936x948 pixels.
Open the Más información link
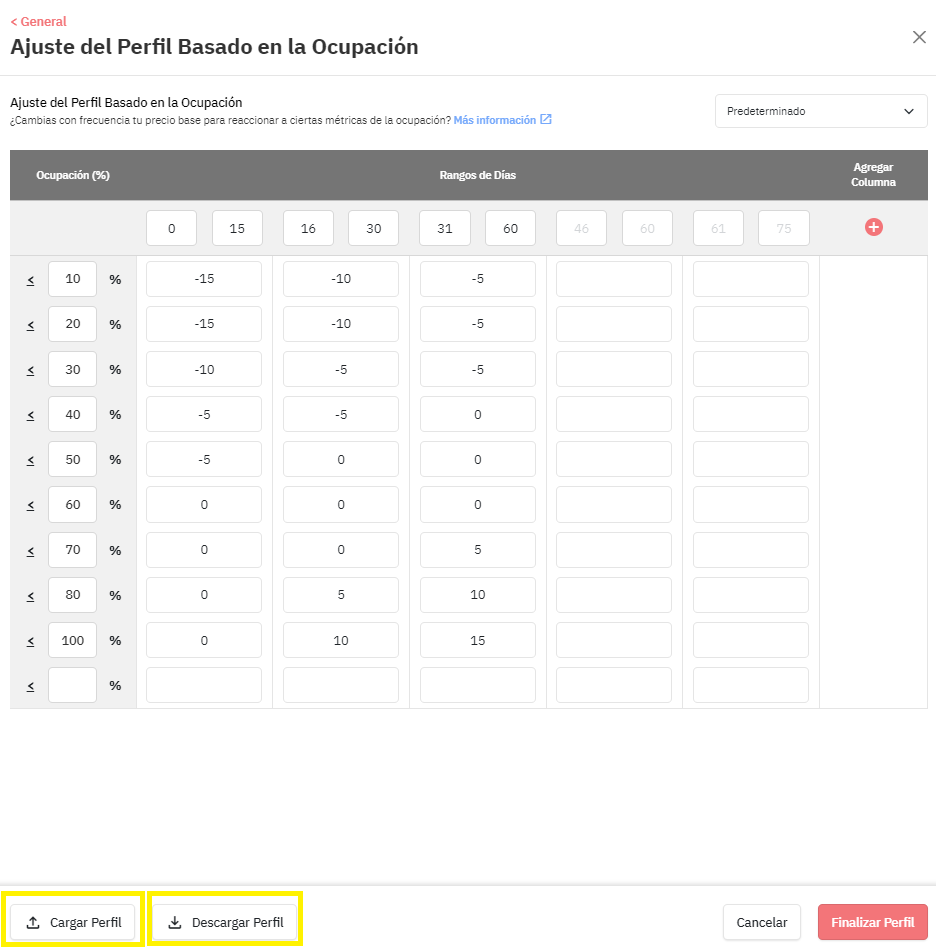[x=495, y=120]
